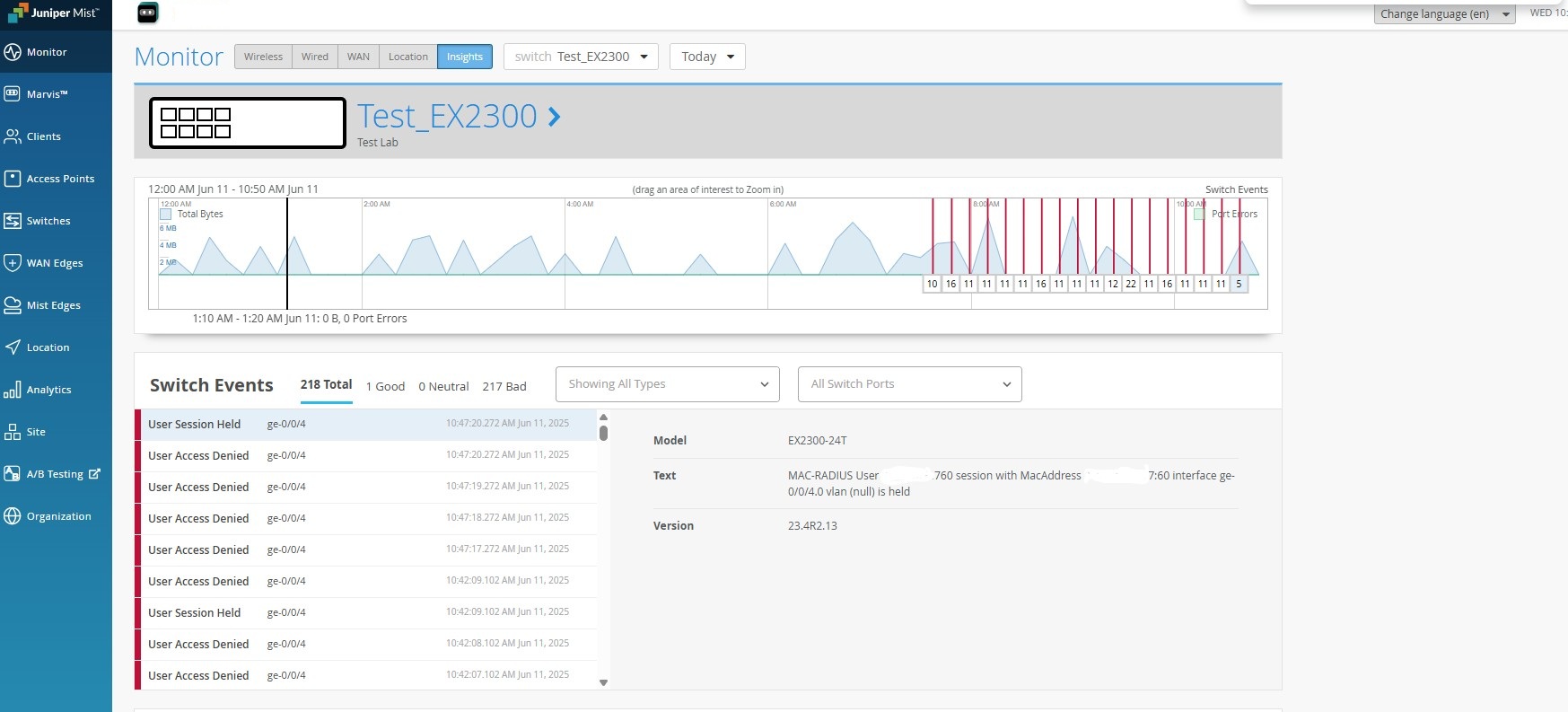Screen dimensions: 1568x712
Task: Show all 218 Total events
Action: click(x=326, y=385)
